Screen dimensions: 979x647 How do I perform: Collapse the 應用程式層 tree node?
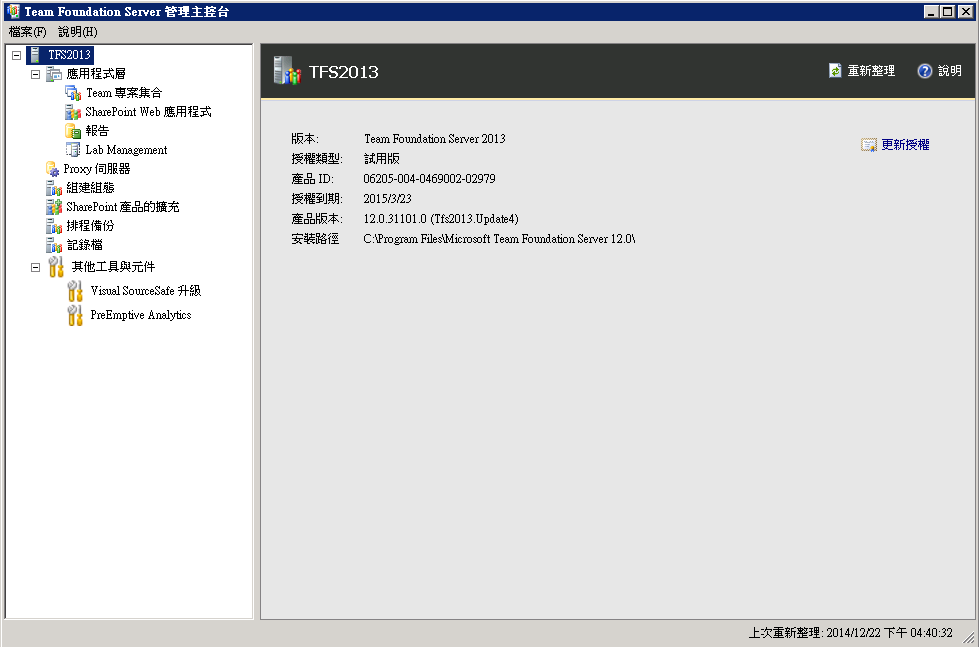36,74
